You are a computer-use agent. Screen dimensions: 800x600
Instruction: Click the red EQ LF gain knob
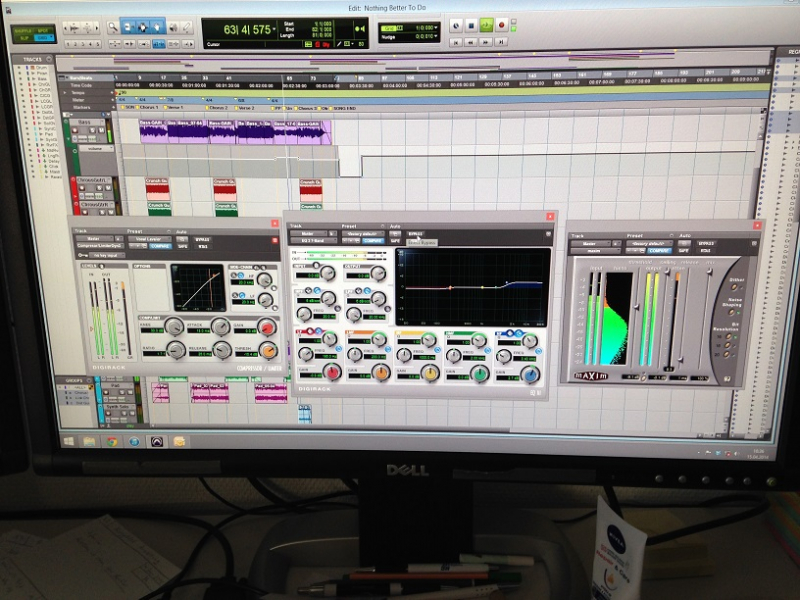pos(332,372)
